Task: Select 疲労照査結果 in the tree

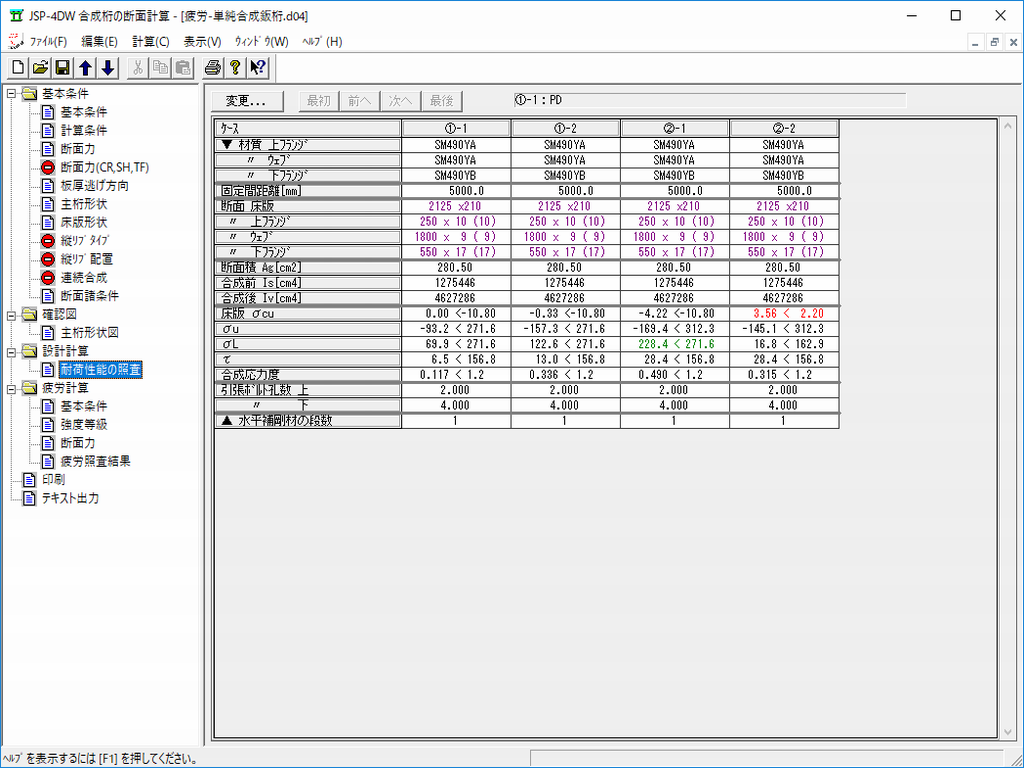Action: (x=95, y=461)
